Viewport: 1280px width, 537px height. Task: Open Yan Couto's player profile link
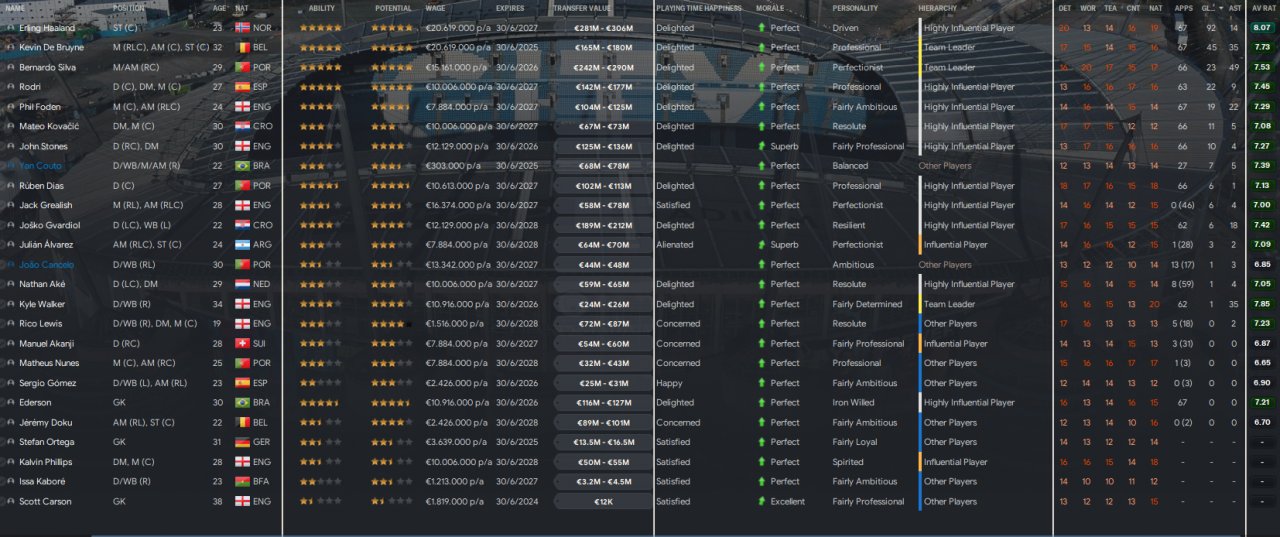41,166
